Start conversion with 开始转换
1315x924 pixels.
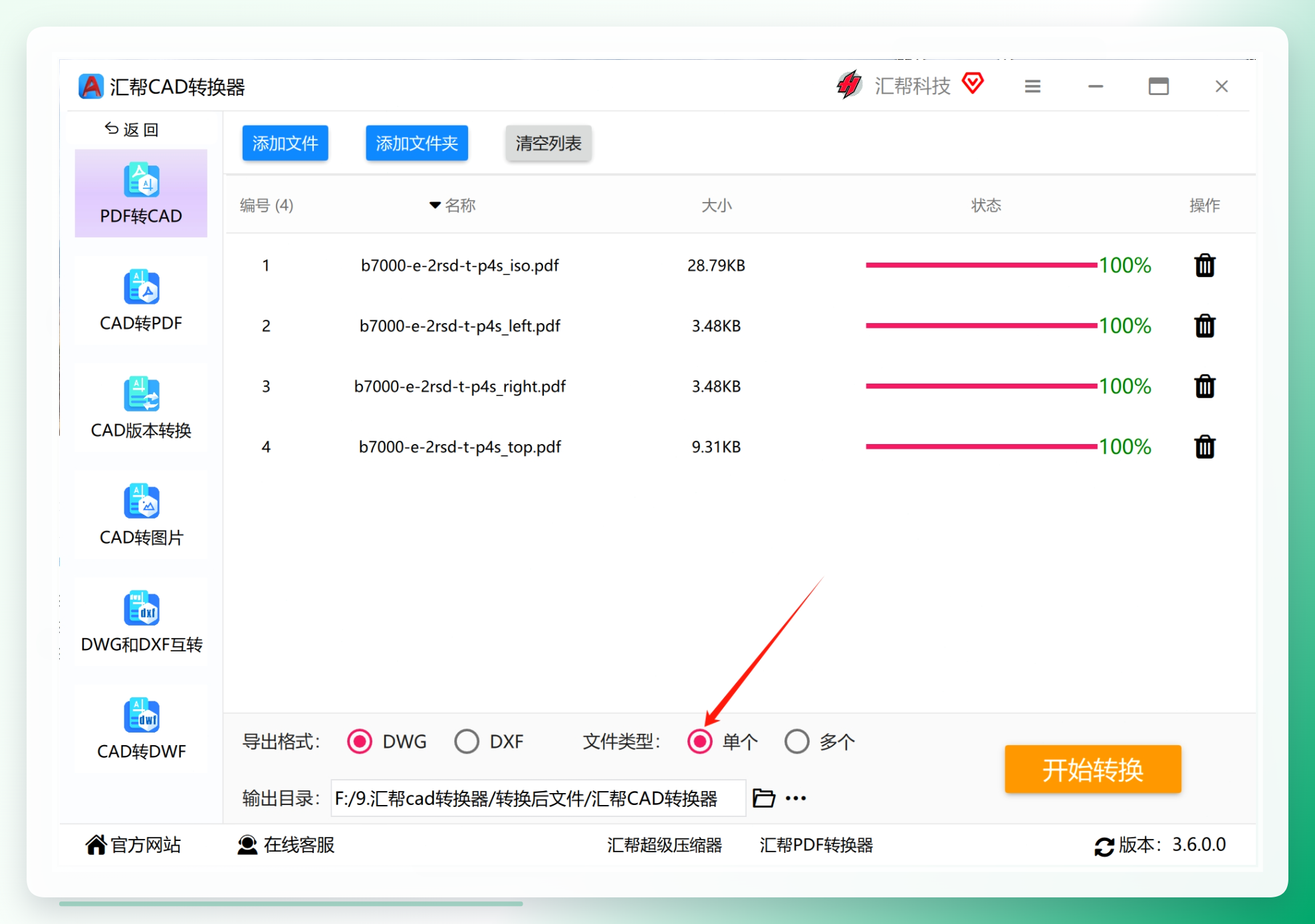[1093, 769]
